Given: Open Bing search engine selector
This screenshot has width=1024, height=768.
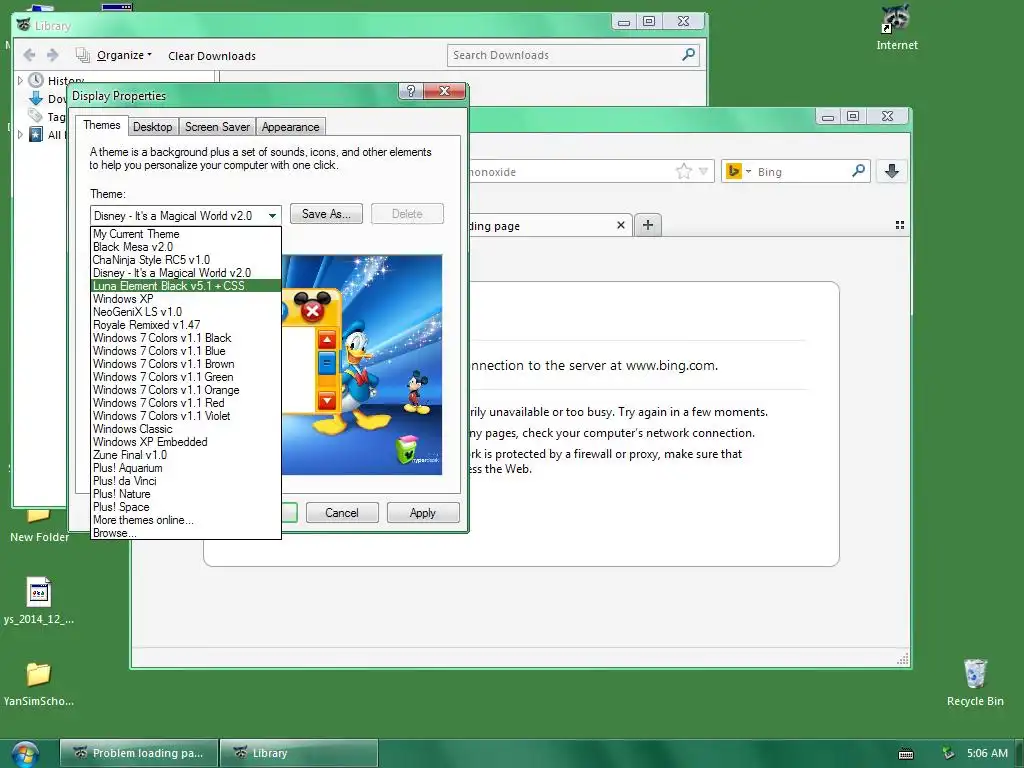Looking at the screenshot, I should [739, 172].
